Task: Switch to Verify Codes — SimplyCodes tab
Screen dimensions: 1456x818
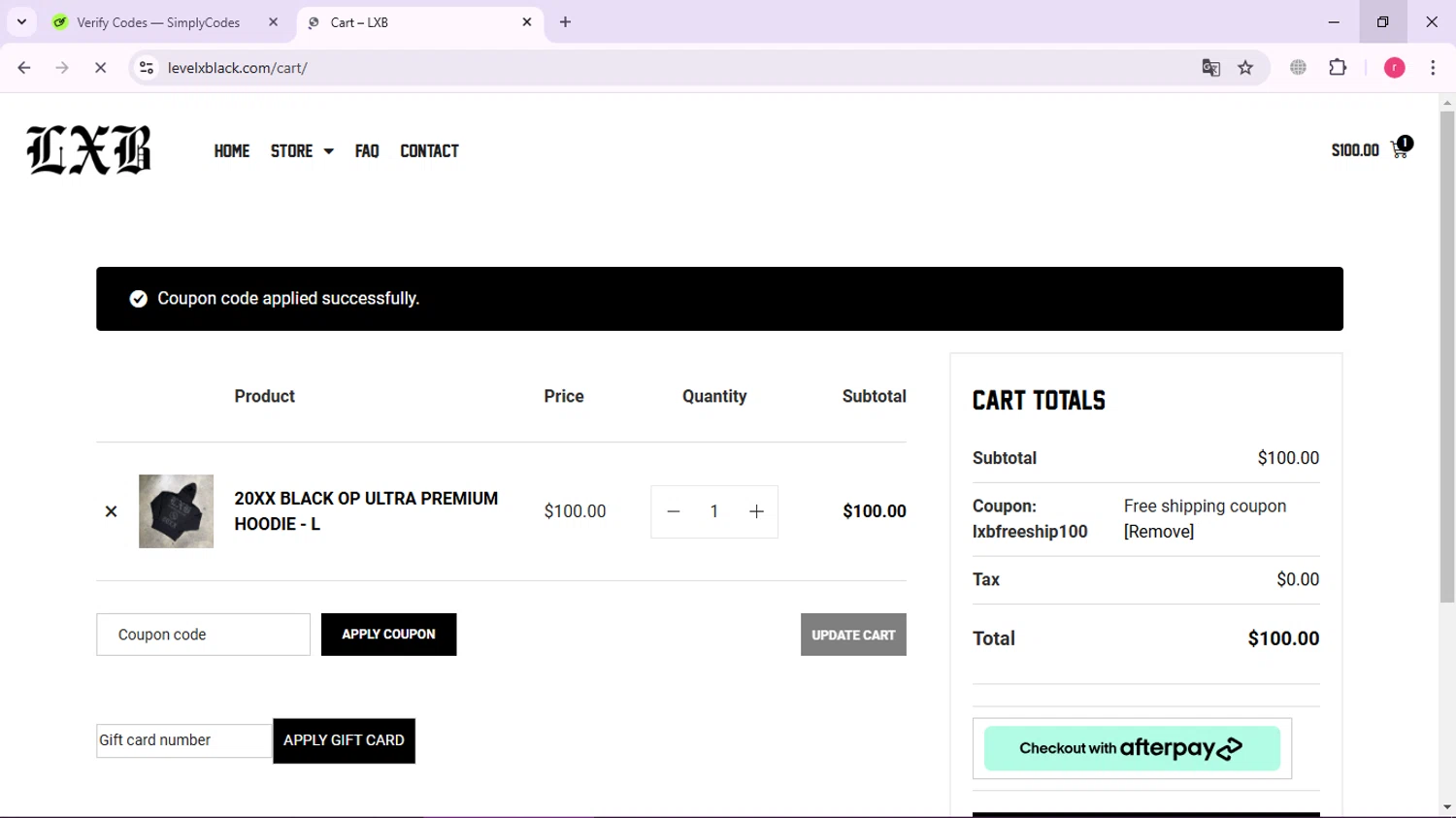Action: point(158,22)
